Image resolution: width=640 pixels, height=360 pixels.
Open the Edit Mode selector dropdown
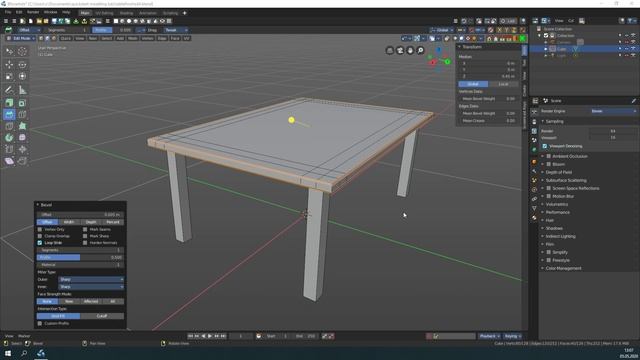coord(21,38)
